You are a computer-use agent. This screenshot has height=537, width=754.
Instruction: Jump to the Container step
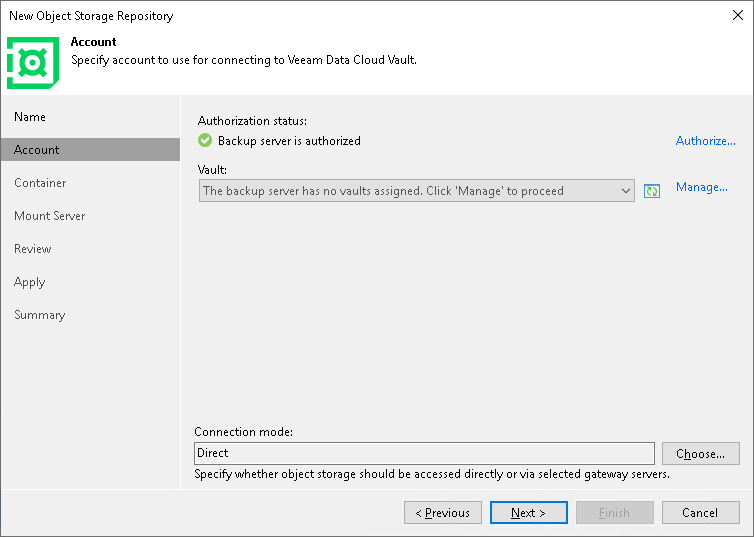(40, 183)
